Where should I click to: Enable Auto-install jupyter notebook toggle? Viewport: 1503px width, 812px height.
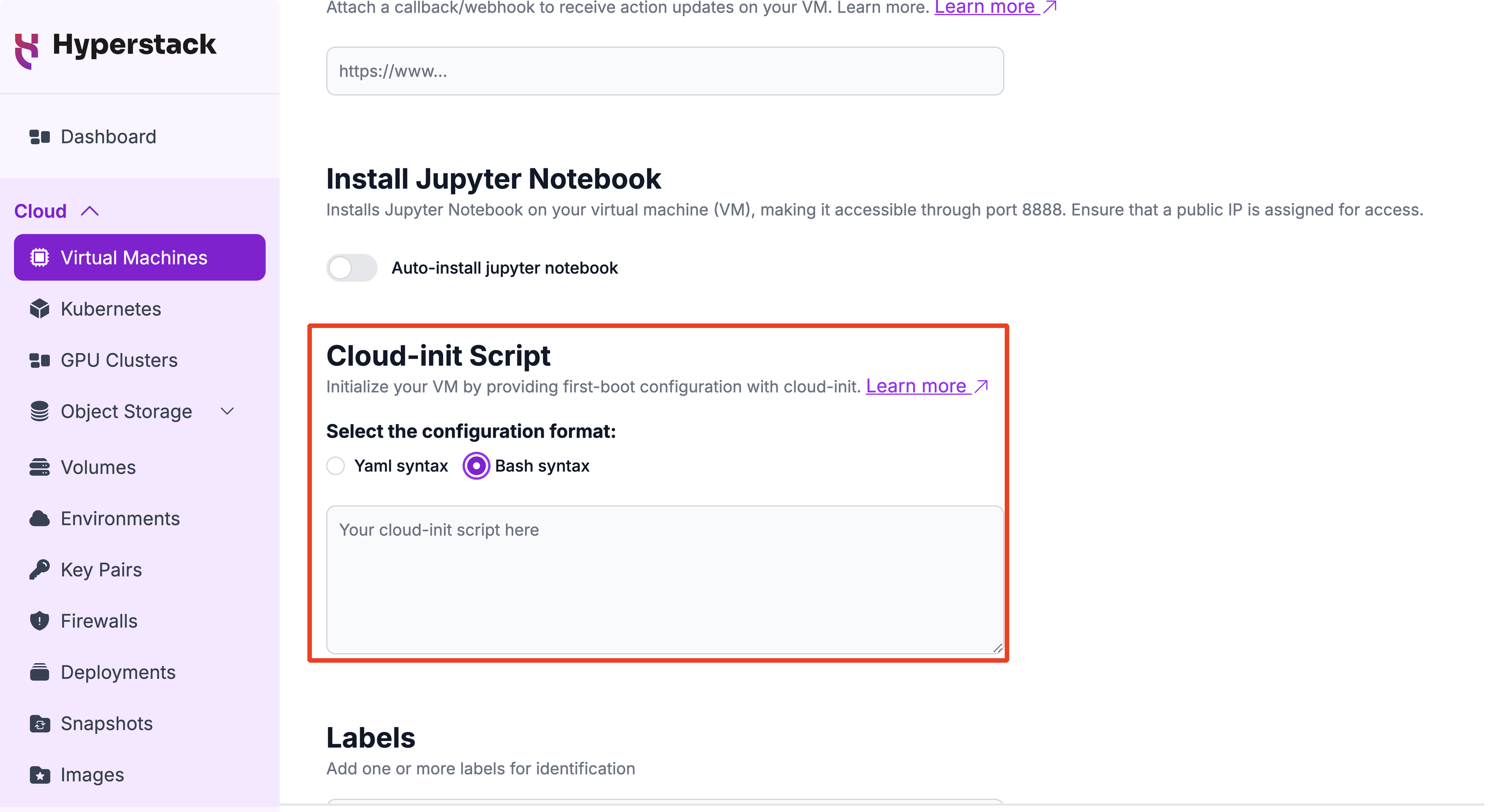(x=352, y=268)
